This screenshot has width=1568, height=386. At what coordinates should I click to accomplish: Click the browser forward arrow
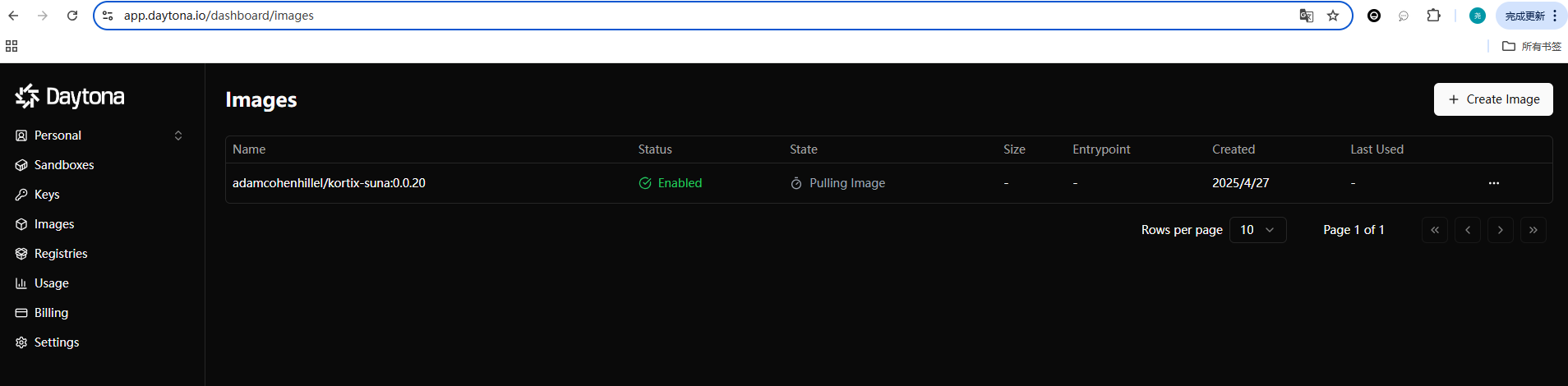[x=43, y=16]
